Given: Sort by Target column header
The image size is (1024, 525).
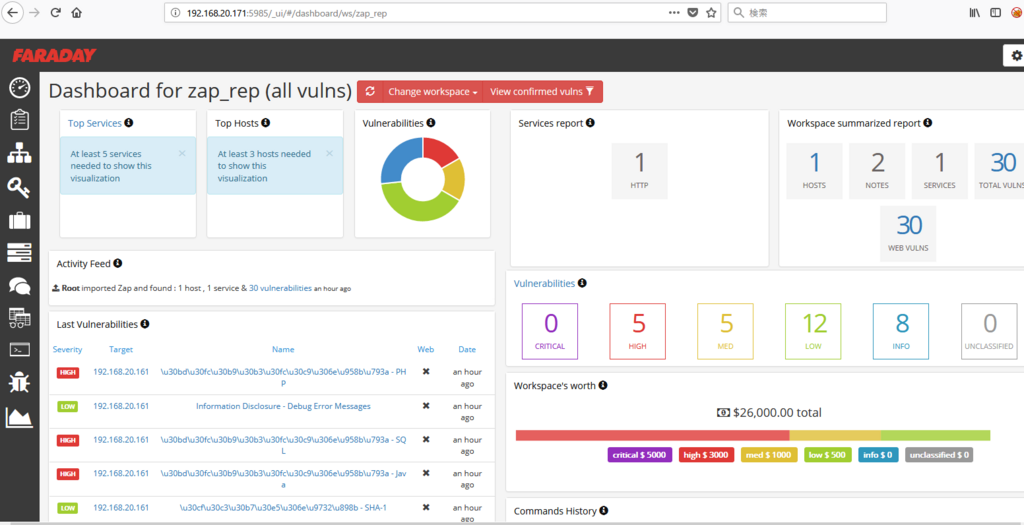Looking at the screenshot, I should [x=121, y=349].
